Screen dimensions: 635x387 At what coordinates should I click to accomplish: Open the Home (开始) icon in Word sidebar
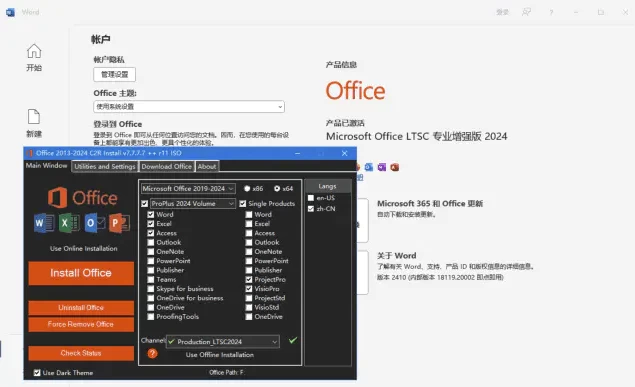coord(34,51)
